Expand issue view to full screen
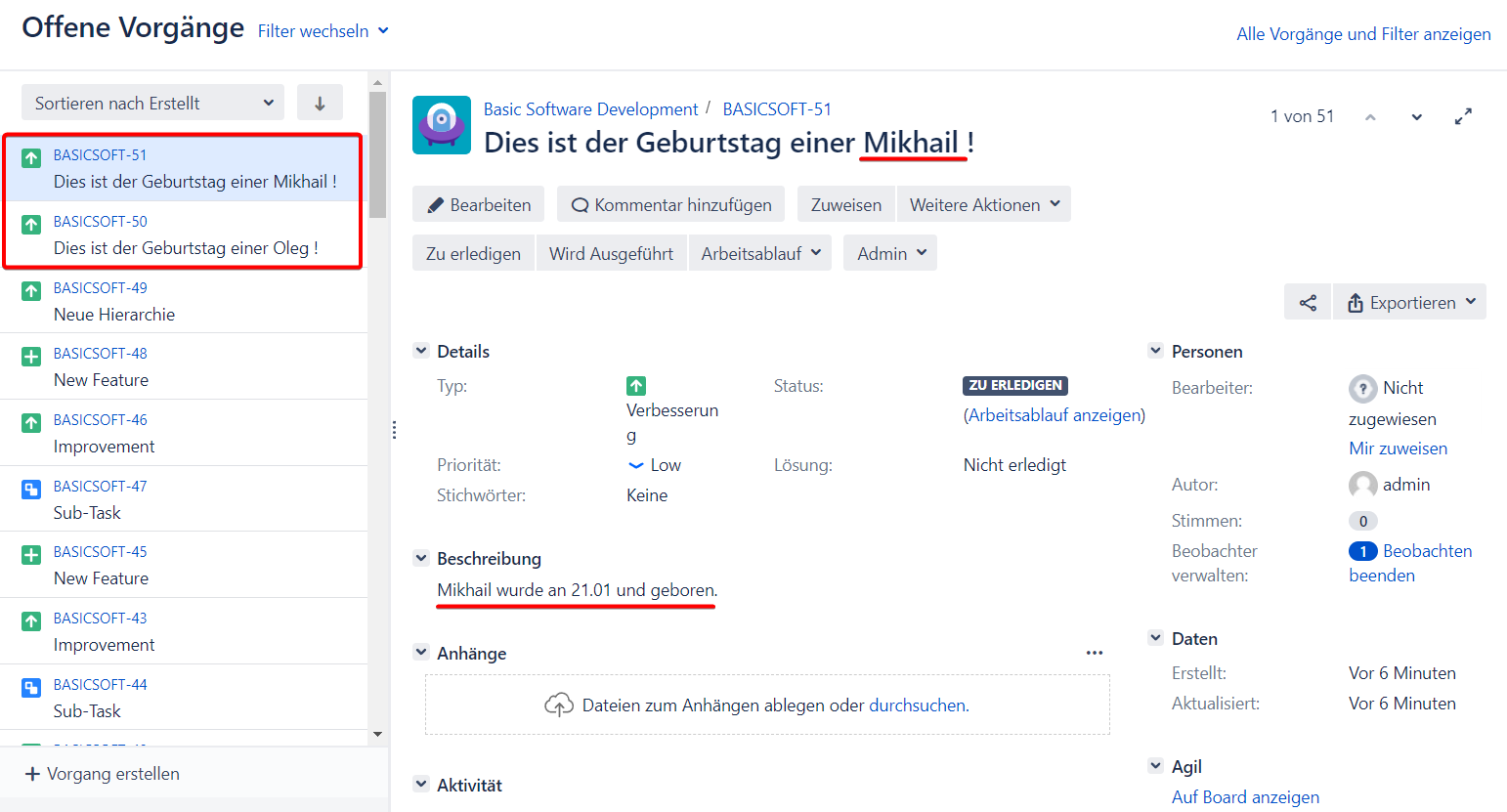 click(1462, 116)
